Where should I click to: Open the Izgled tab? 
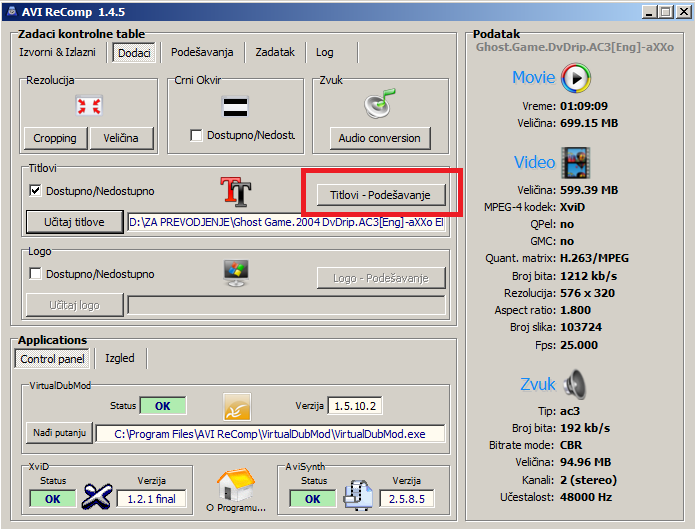click(120, 358)
